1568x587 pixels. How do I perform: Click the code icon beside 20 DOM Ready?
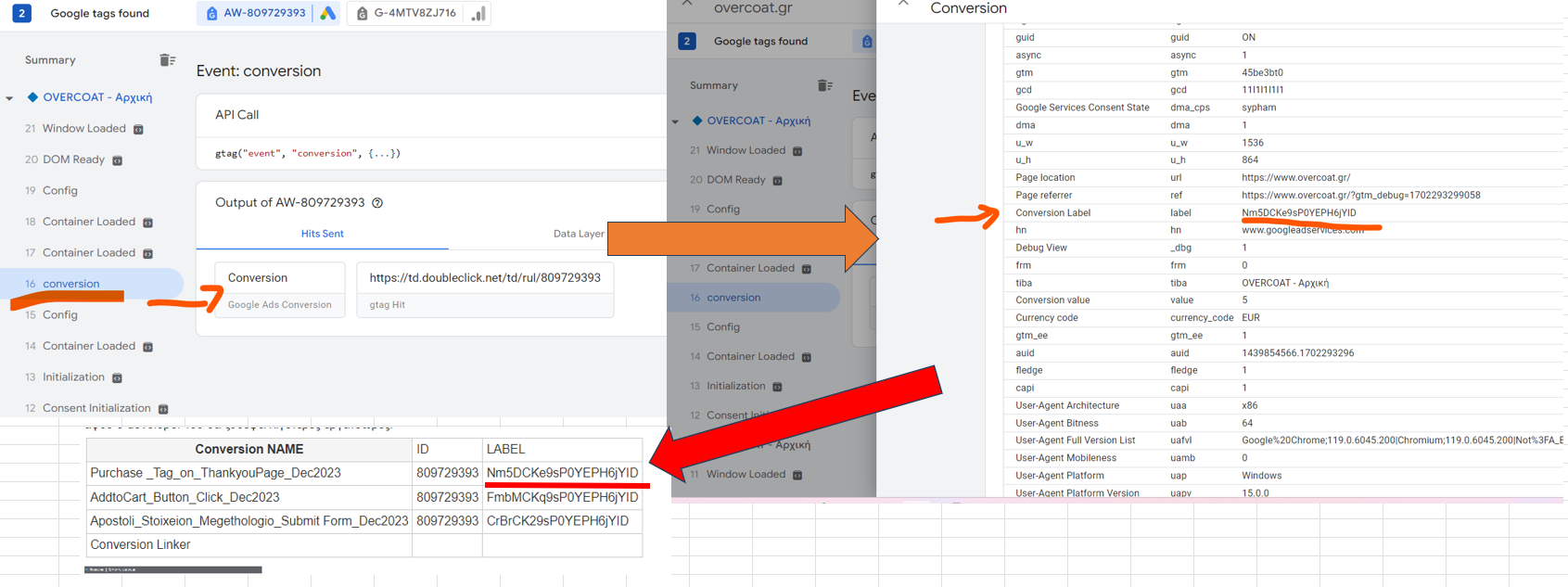(118, 160)
